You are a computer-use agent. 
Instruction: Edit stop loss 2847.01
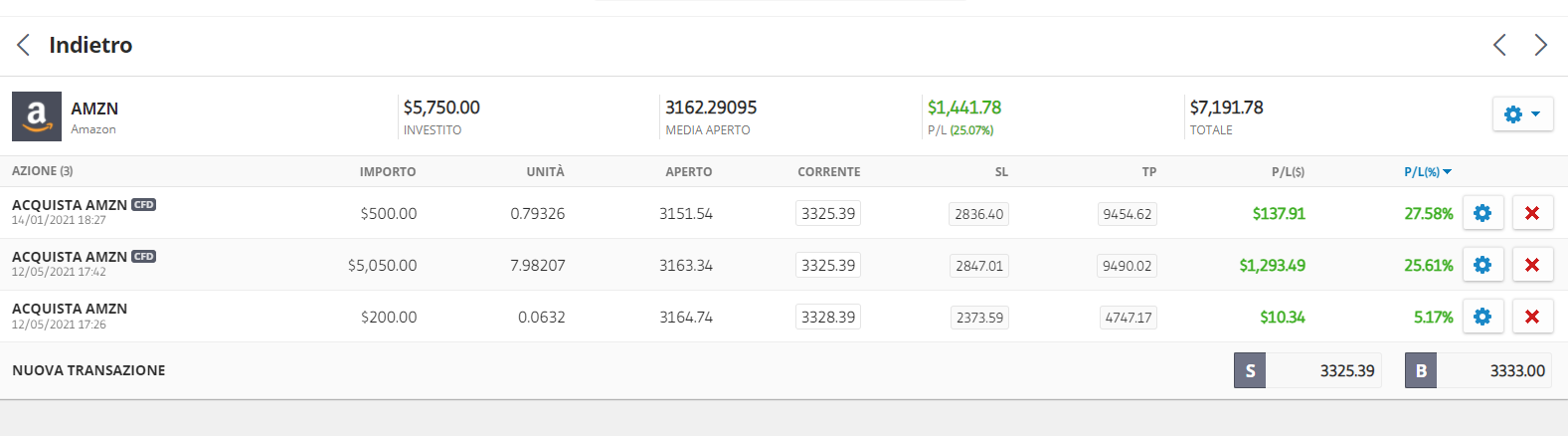click(x=978, y=266)
